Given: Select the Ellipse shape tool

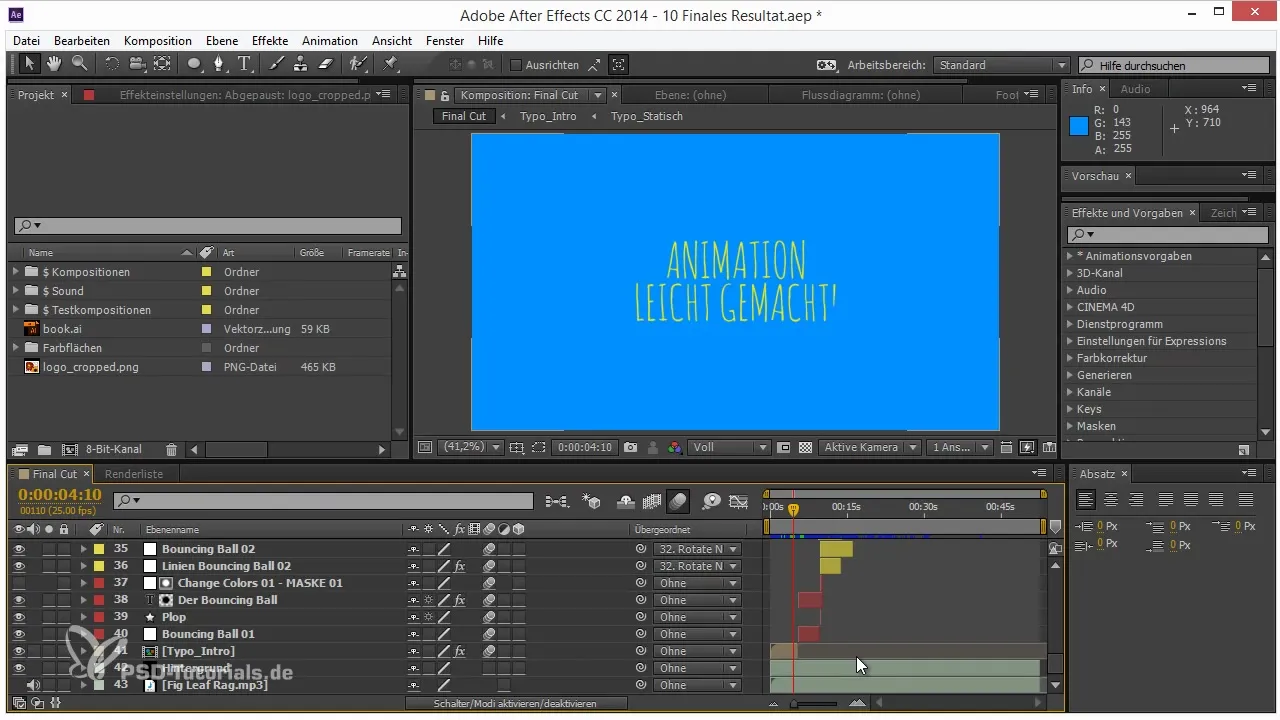Looking at the screenshot, I should 194,64.
